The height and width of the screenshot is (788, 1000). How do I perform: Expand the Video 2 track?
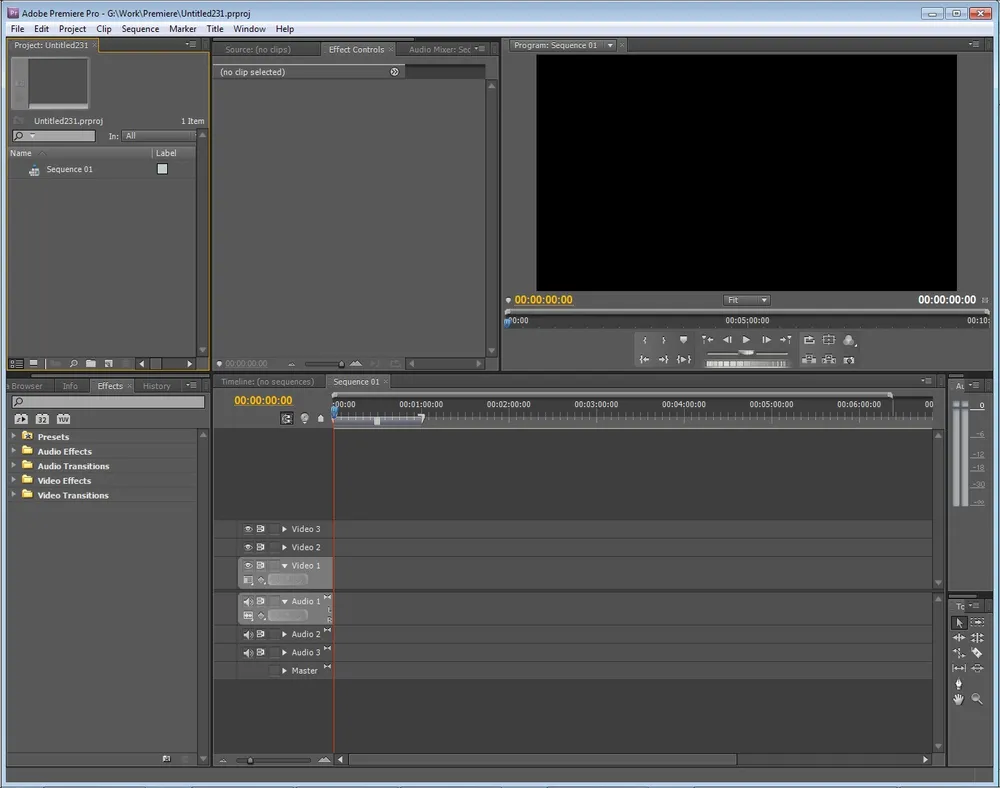tap(284, 548)
